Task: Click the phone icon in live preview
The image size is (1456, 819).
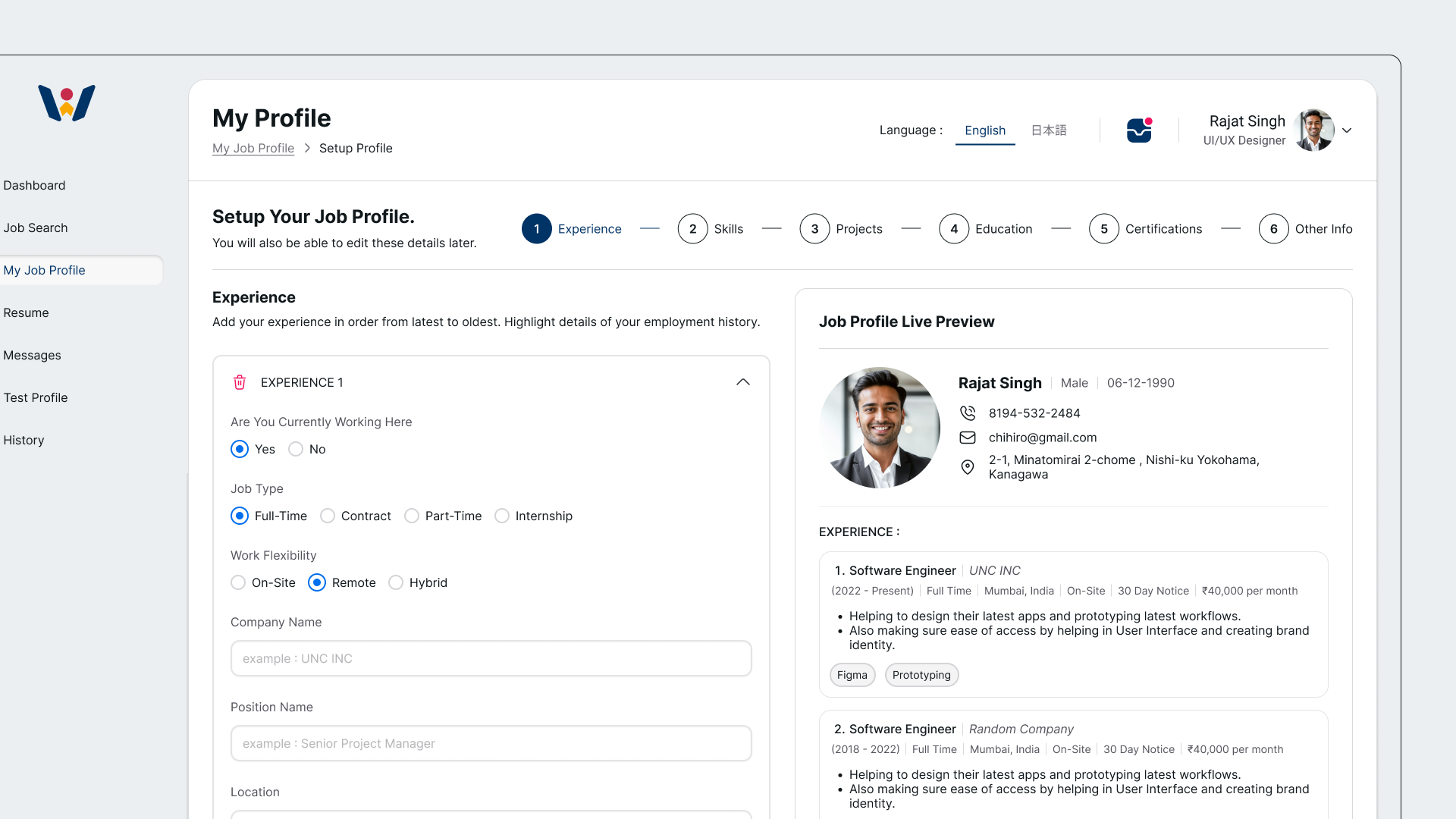Action: pyautogui.click(x=968, y=413)
